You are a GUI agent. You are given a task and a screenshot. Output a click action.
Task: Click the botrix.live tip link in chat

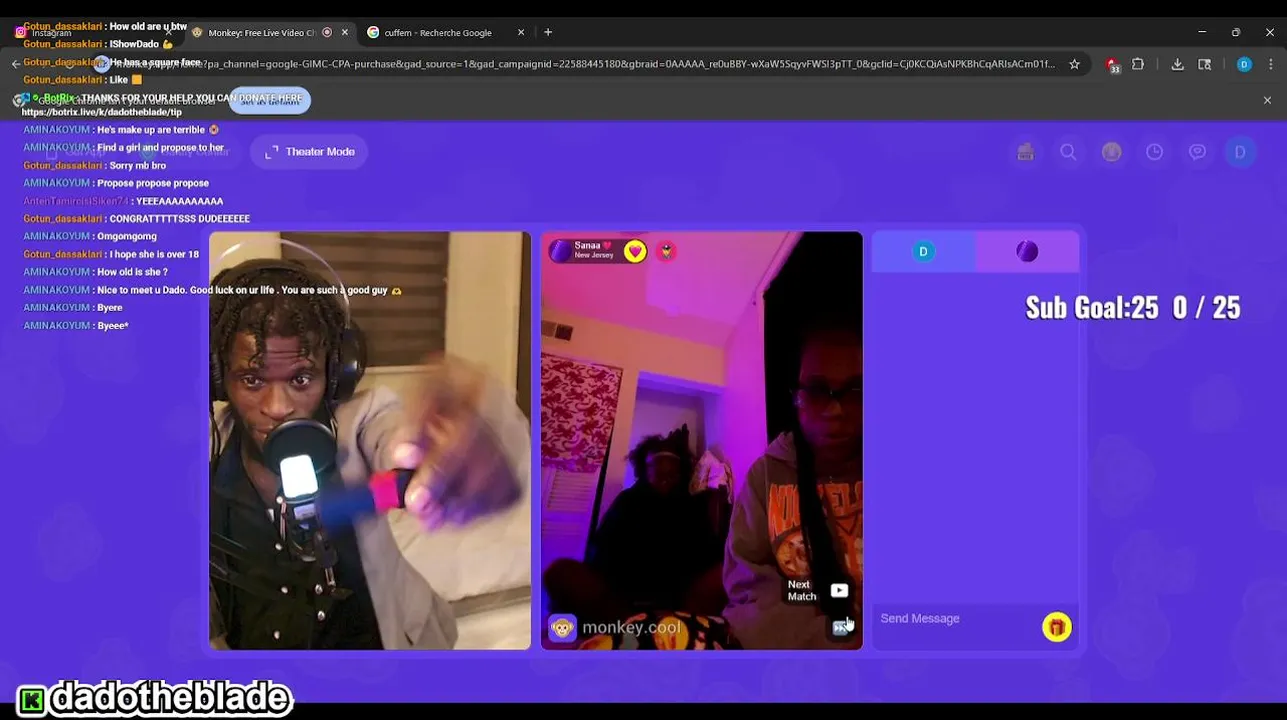pyautogui.click(x=102, y=112)
